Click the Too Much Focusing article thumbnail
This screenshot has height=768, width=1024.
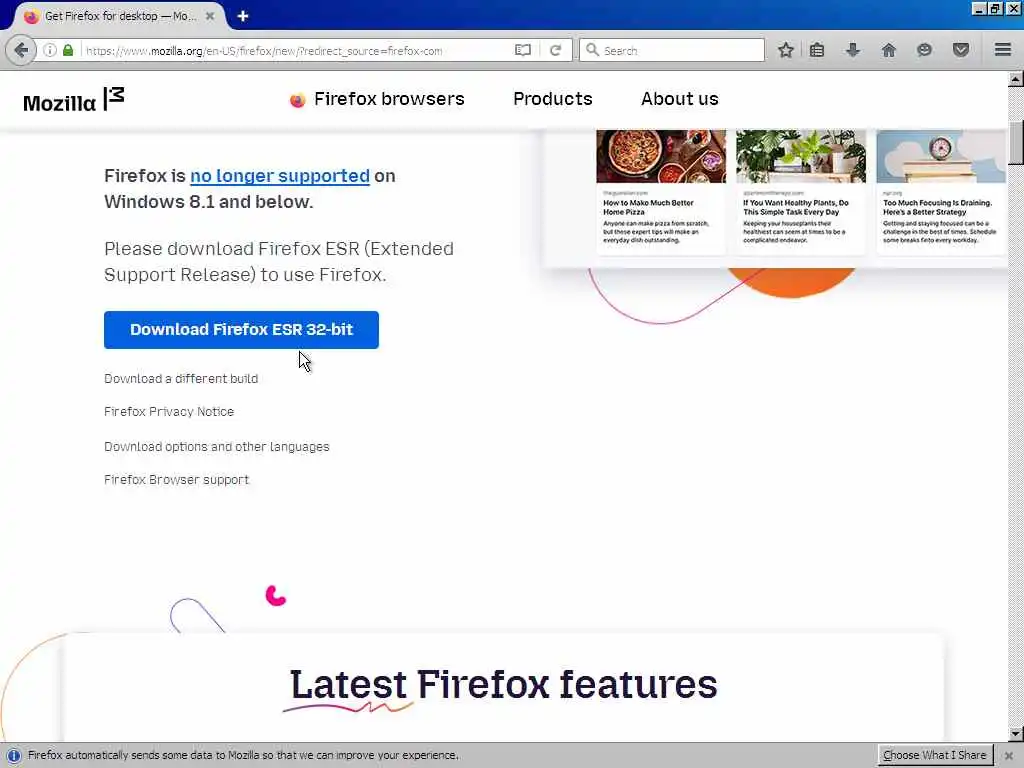[941, 156]
